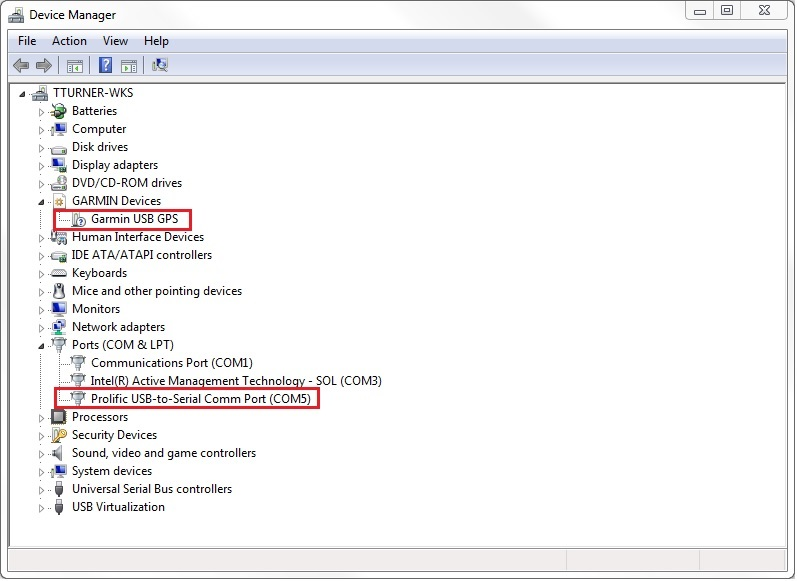Select Prolific USB-to-Serial Comm Port (COM5) label
Screen dimensions: 797x581
coord(201,399)
